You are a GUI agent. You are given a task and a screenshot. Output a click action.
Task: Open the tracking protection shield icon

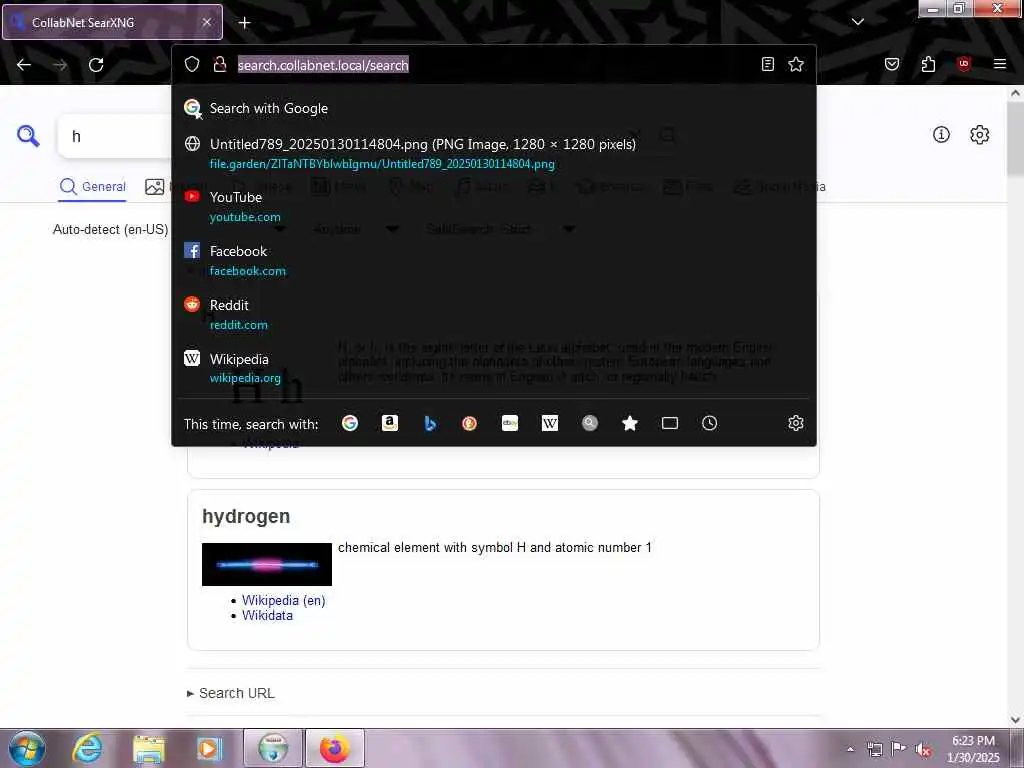(191, 64)
